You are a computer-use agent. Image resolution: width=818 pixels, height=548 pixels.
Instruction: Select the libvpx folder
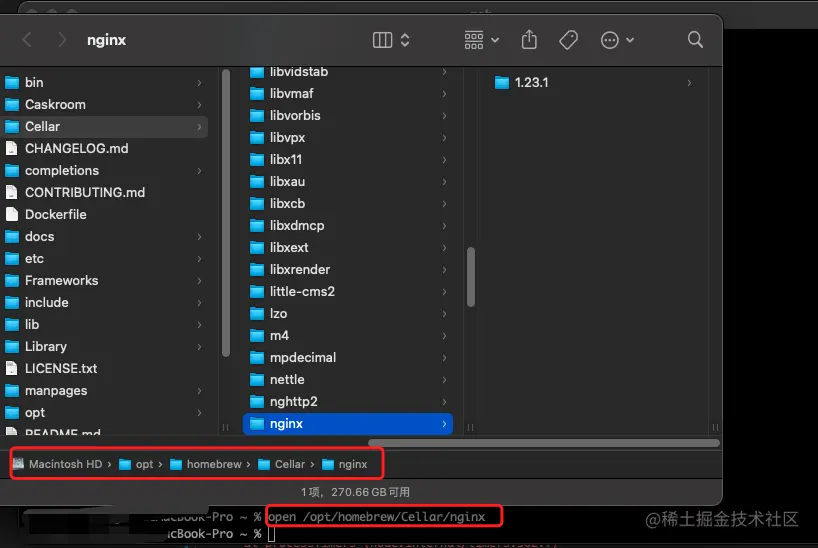(348, 137)
